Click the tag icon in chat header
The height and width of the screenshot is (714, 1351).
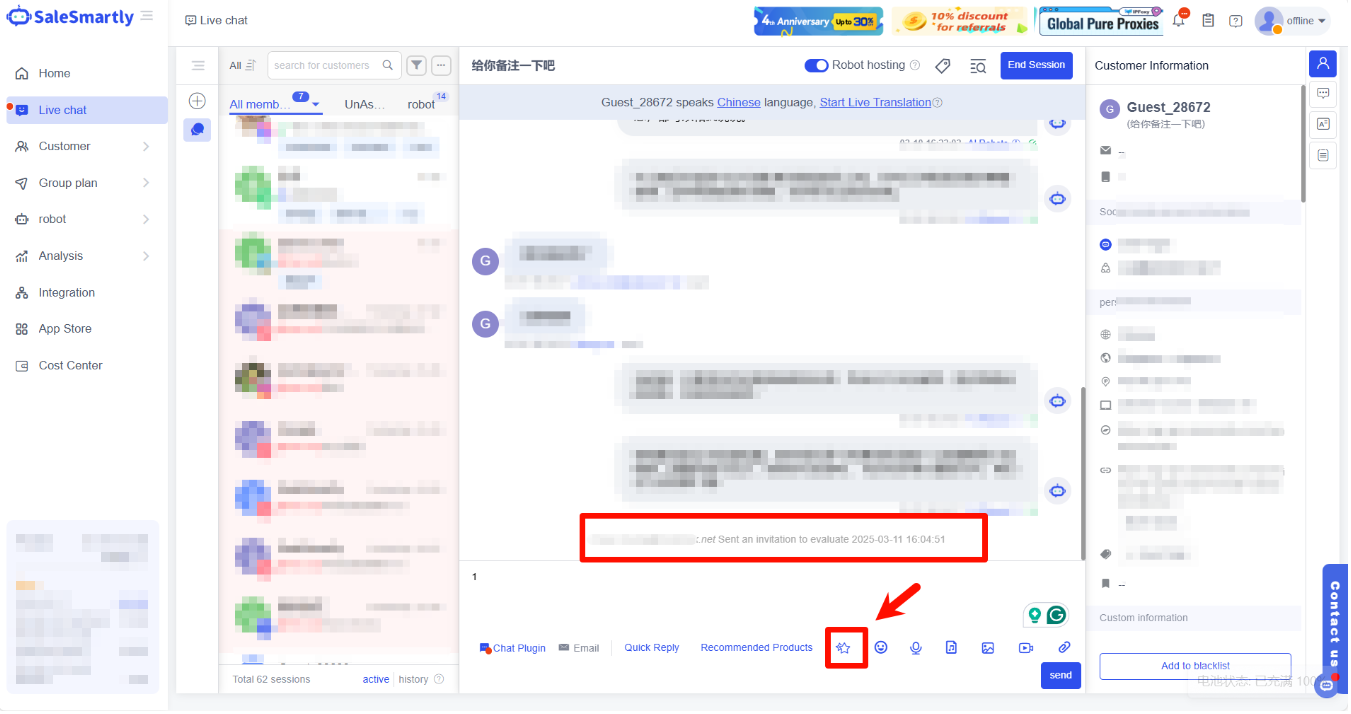(942, 66)
